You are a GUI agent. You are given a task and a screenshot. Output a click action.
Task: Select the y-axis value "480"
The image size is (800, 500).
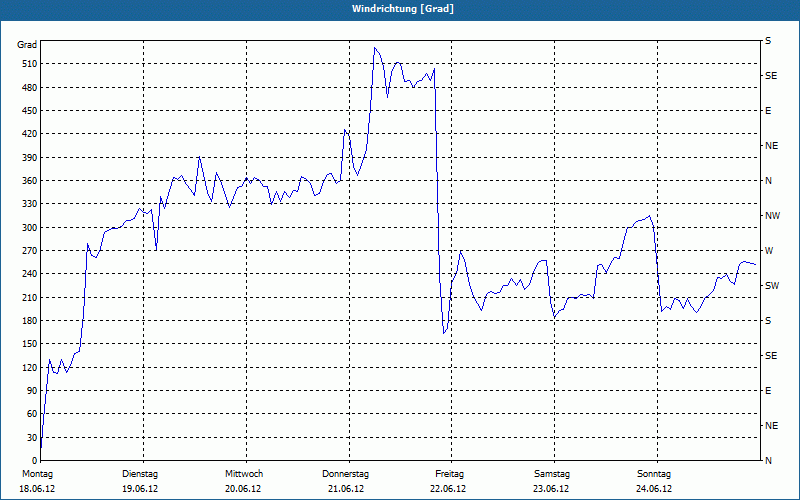(30, 88)
